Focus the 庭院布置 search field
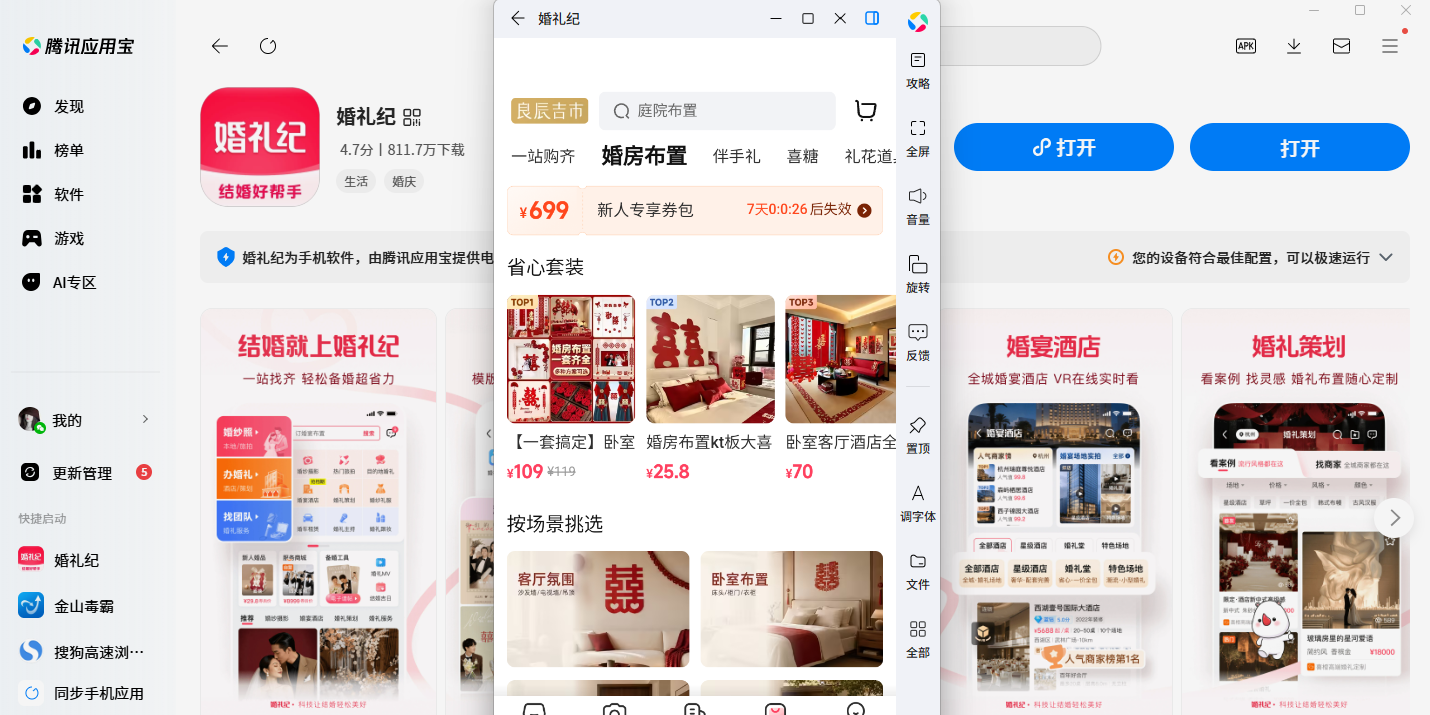The width and height of the screenshot is (1430, 715). [717, 111]
